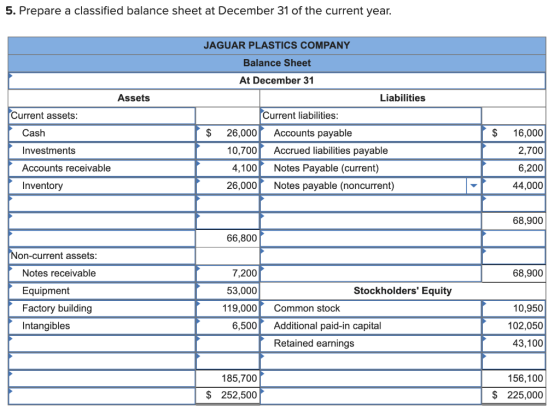This screenshot has width=560, height=419.
Task: Click the Accounts payable amount 16,000
Action: tap(514, 133)
